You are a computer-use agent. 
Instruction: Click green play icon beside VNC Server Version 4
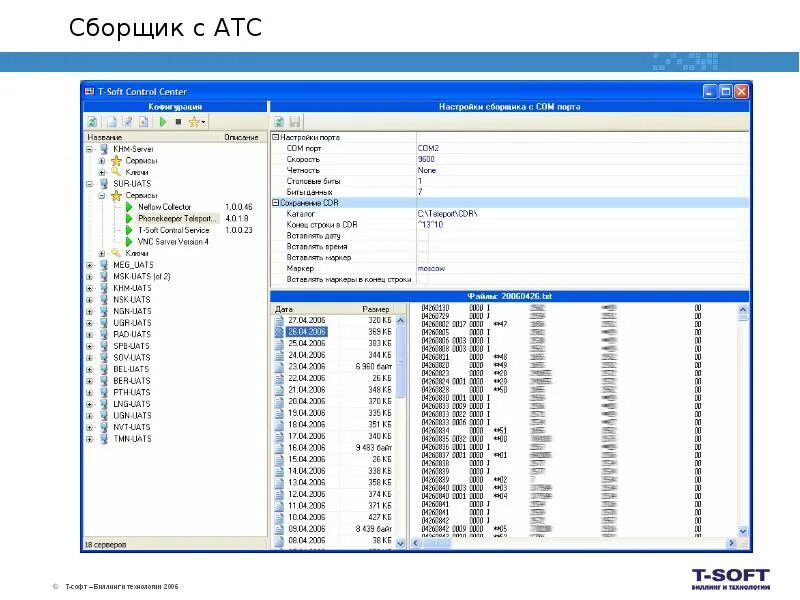point(129,242)
